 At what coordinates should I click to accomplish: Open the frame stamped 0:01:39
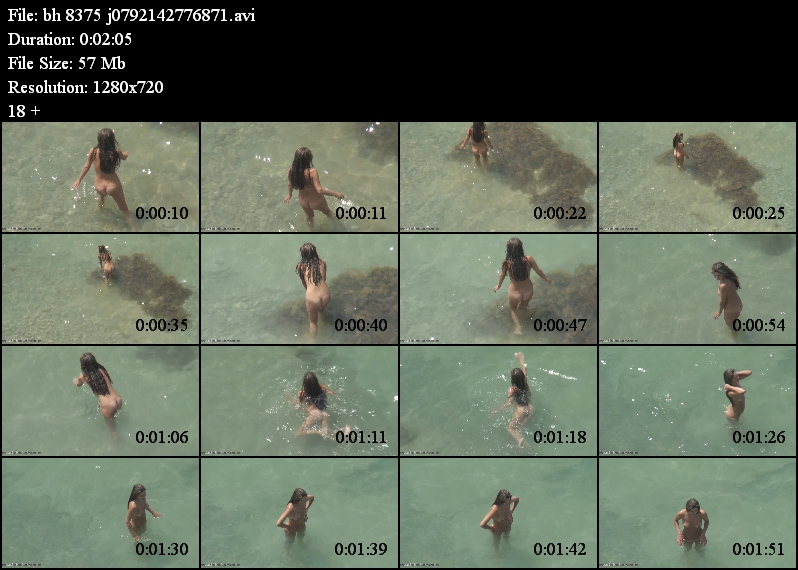300,512
